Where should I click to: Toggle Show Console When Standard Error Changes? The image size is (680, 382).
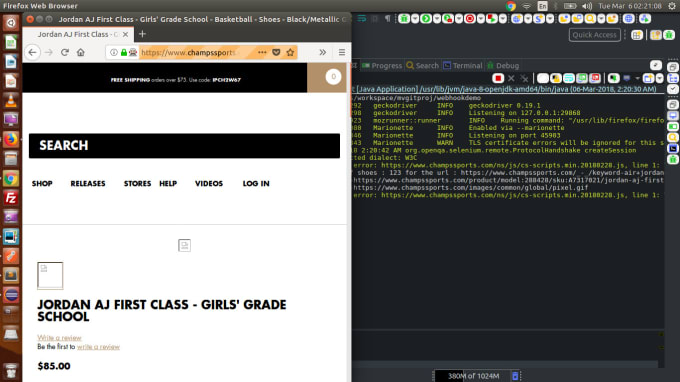[595, 78]
